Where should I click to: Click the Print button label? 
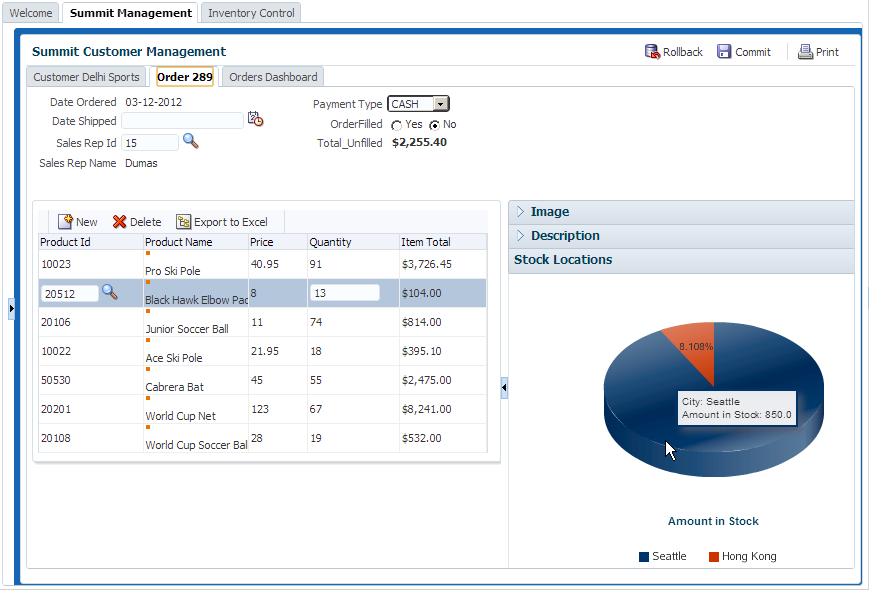[x=827, y=52]
